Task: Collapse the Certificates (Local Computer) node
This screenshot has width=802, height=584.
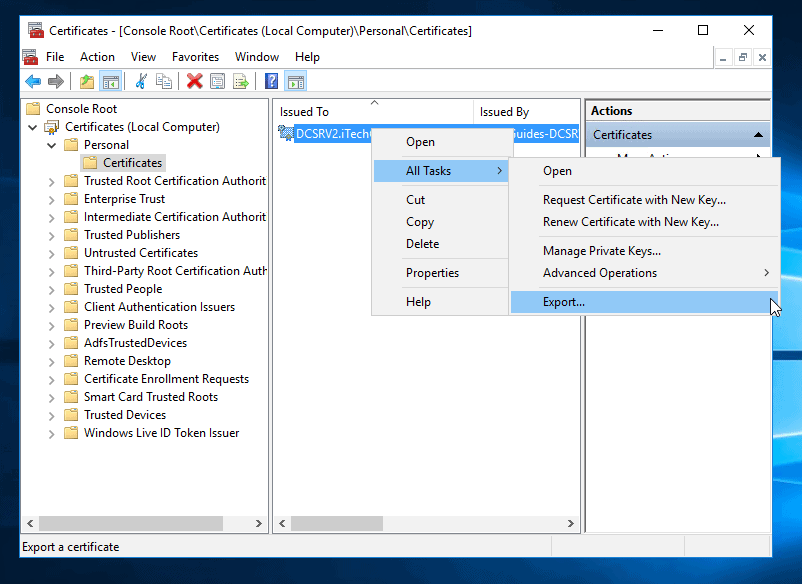Action: (x=33, y=126)
